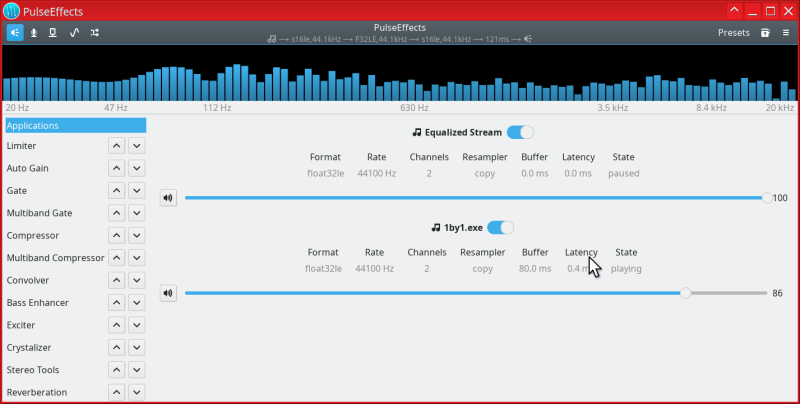Open the Limiter settings

pyautogui.click(x=21, y=146)
